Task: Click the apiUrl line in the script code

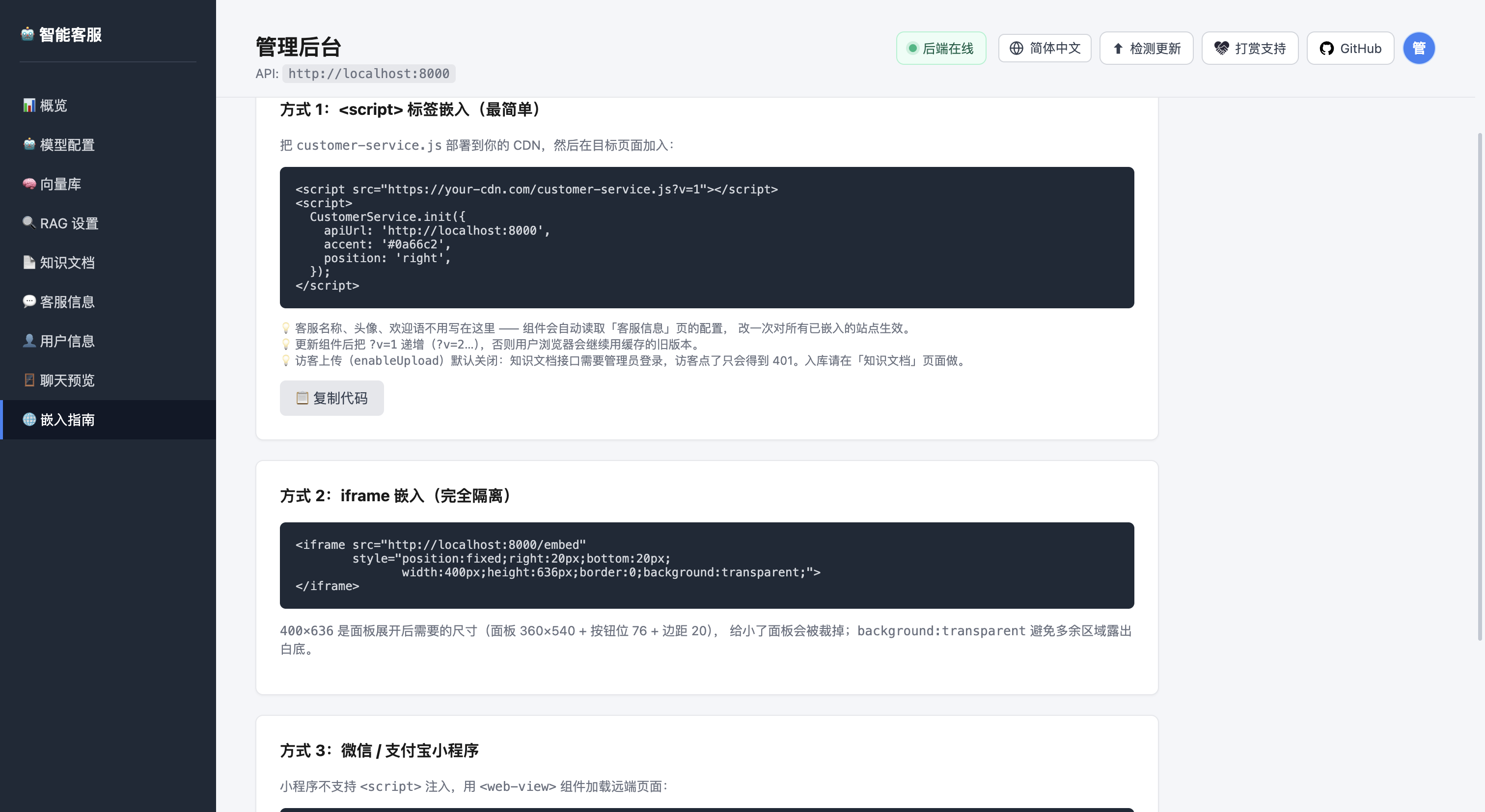Action: coord(437,231)
